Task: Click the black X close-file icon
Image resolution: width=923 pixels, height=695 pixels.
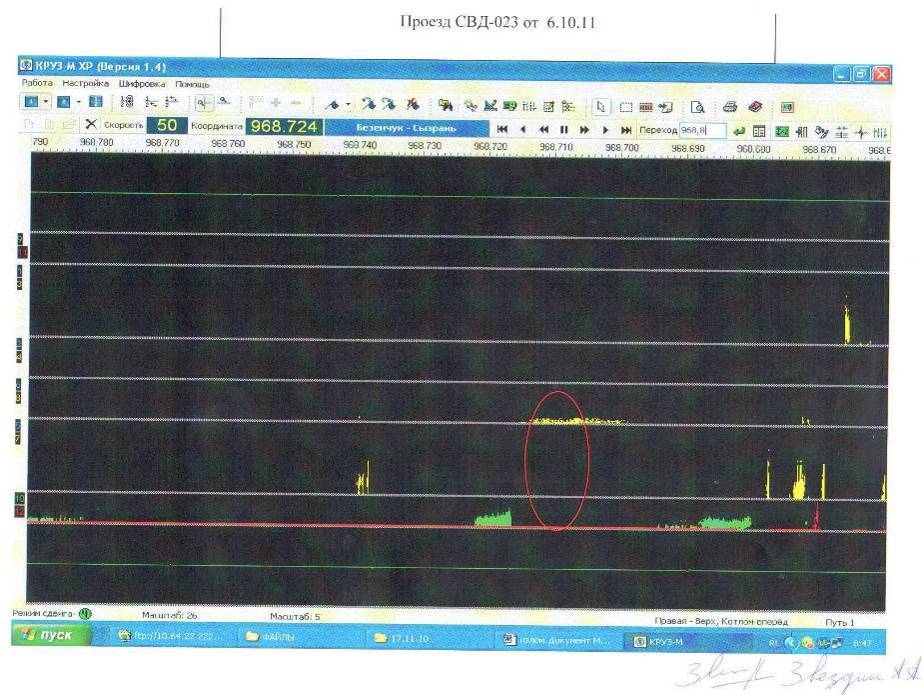Action: click(x=91, y=124)
